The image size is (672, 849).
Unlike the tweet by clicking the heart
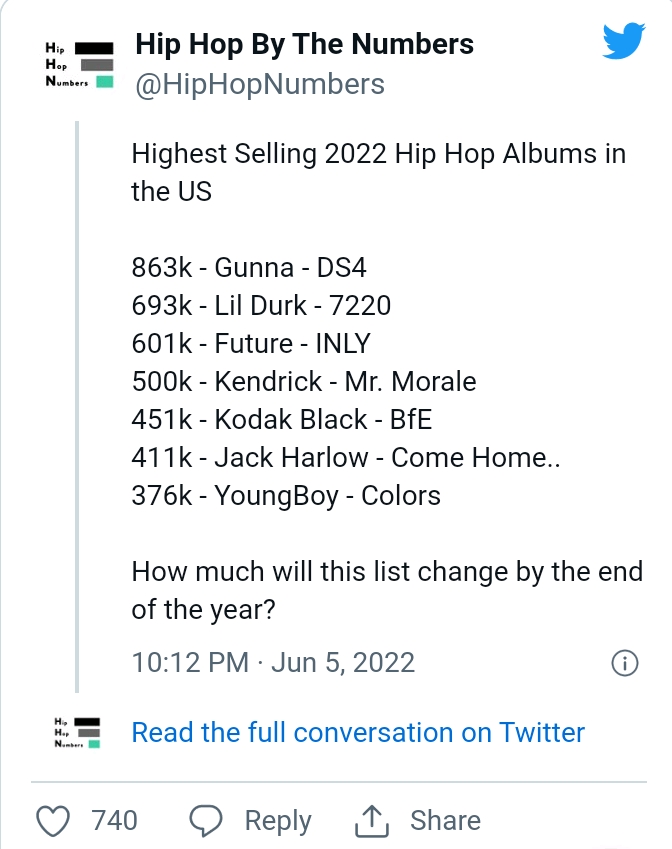53,820
